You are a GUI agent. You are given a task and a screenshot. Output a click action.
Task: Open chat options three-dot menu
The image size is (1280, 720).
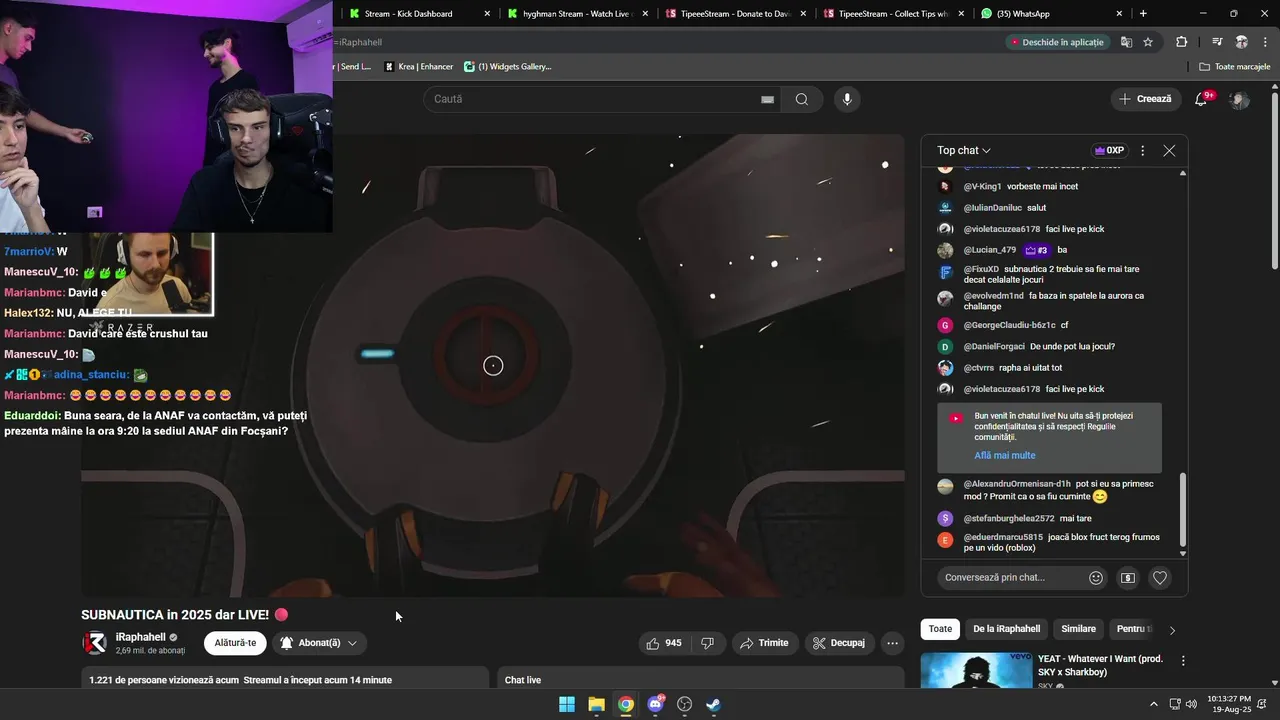click(x=1142, y=150)
